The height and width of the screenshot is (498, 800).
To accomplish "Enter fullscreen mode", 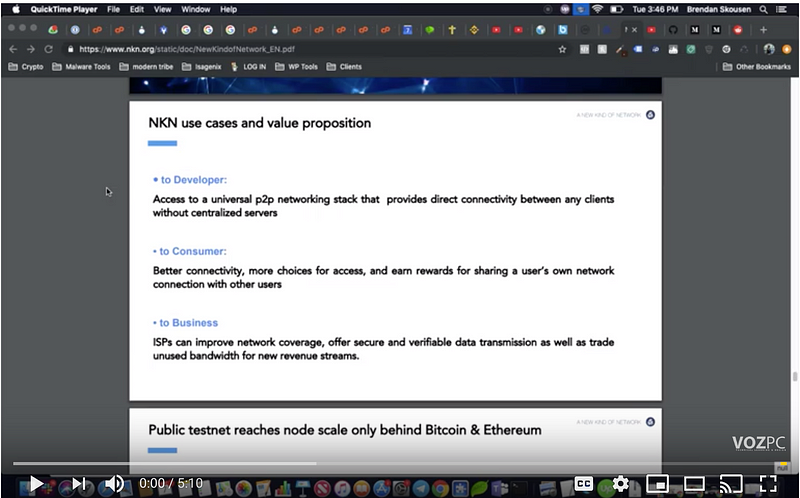I will pyautogui.click(x=768, y=483).
